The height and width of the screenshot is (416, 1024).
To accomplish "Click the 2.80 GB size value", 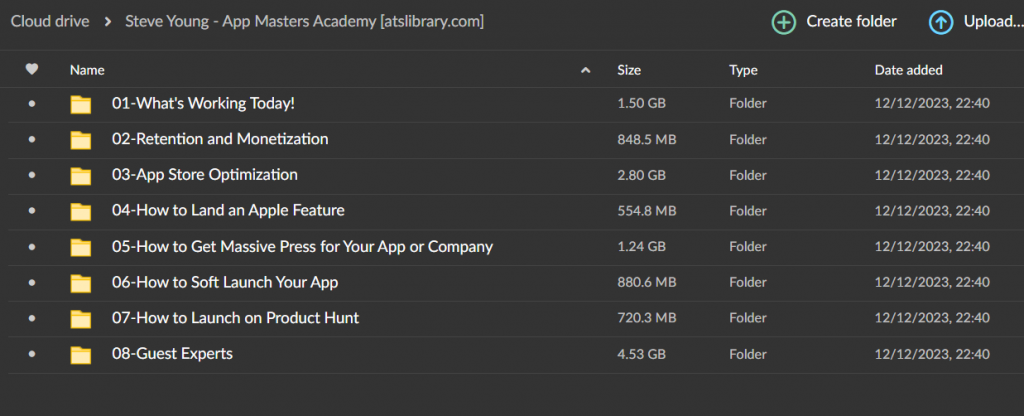I will pos(641,176).
